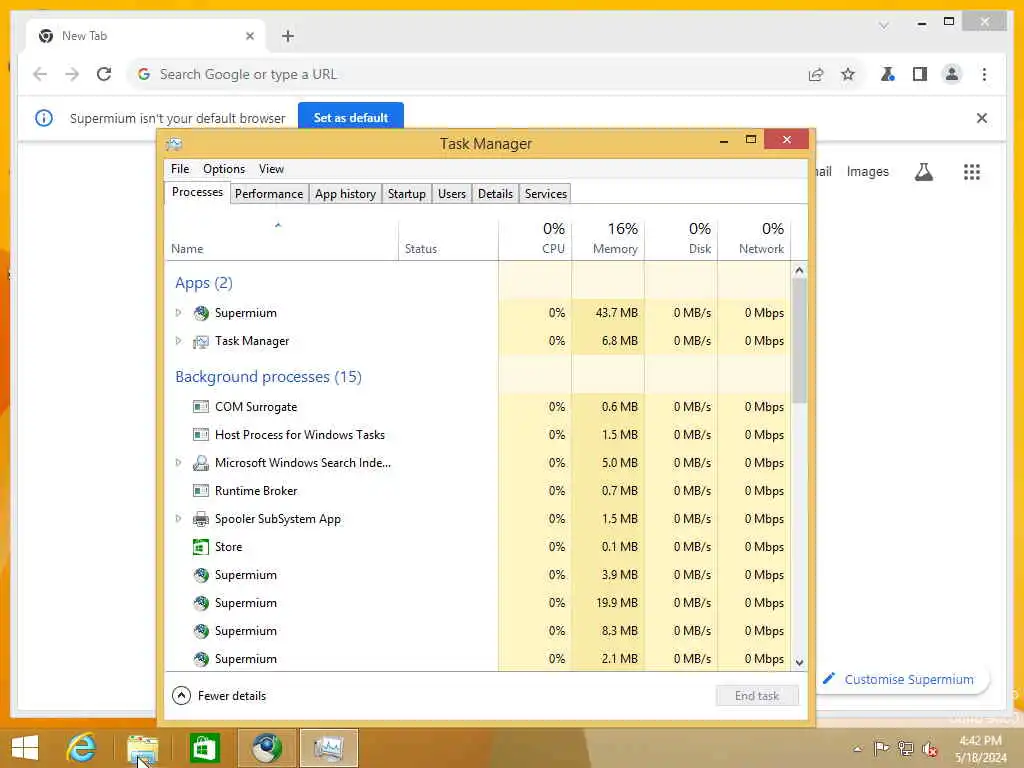This screenshot has height=768, width=1024.
Task: Bookmark this tab with the star icon
Action: (x=848, y=74)
